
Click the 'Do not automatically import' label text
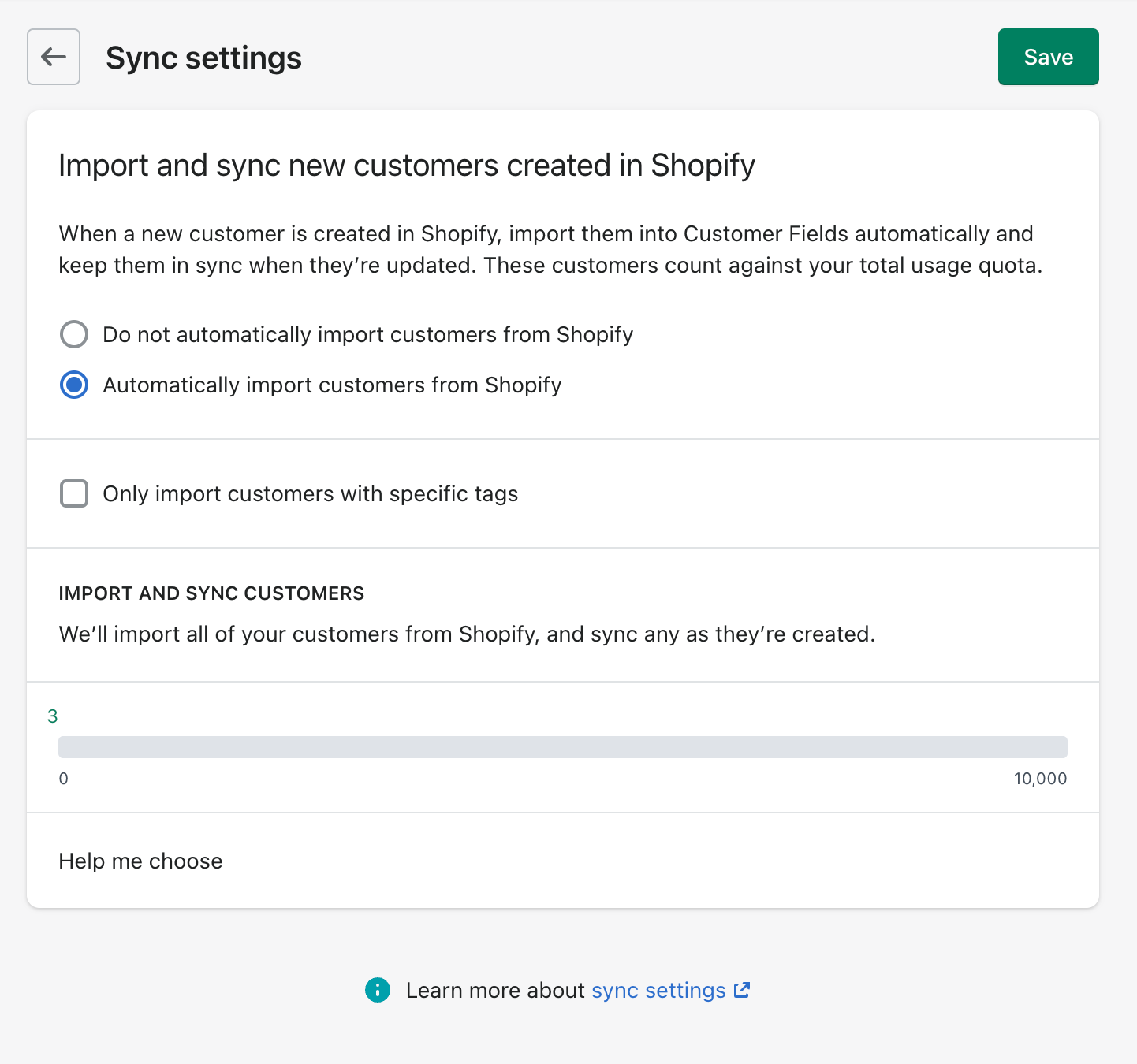(367, 334)
